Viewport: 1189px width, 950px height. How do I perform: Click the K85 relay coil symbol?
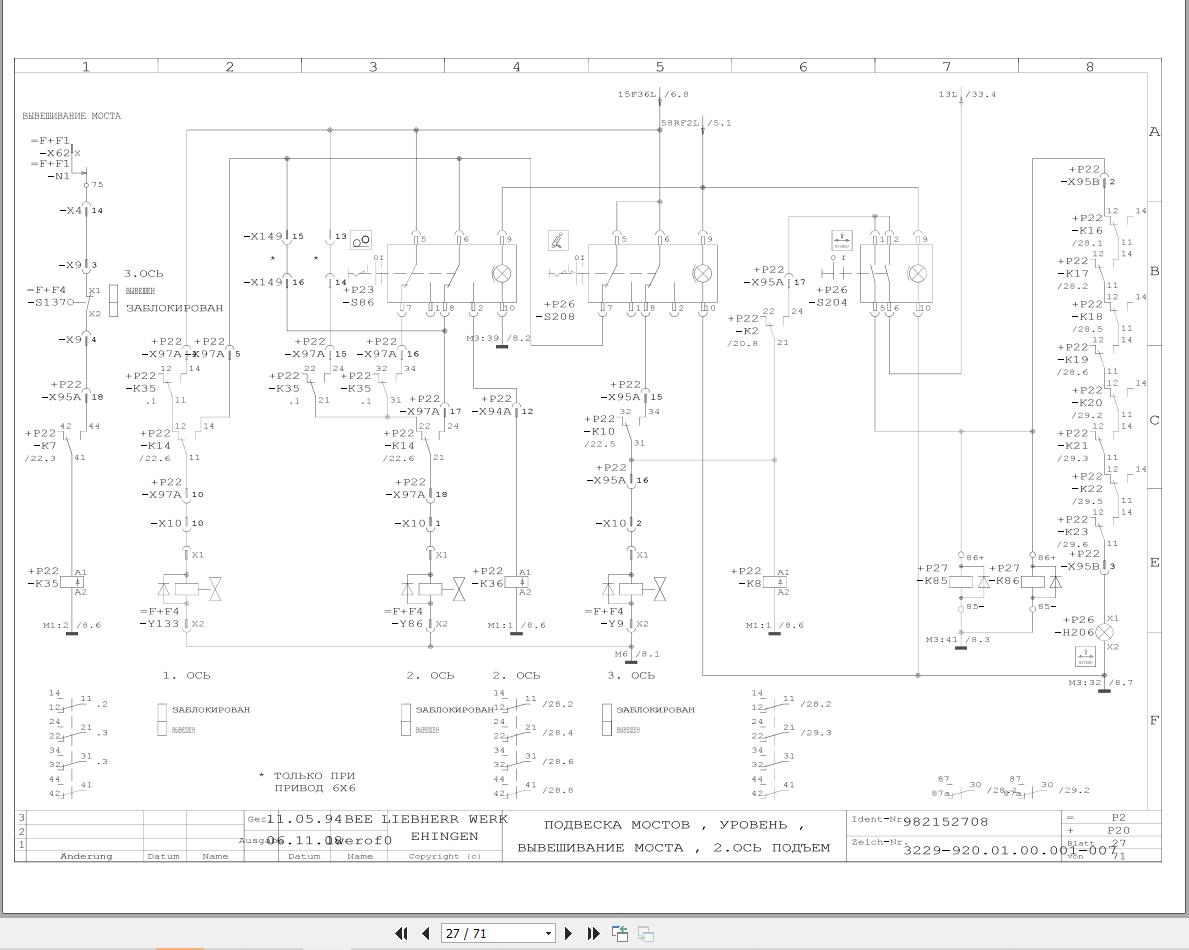pyautogui.click(x=961, y=581)
